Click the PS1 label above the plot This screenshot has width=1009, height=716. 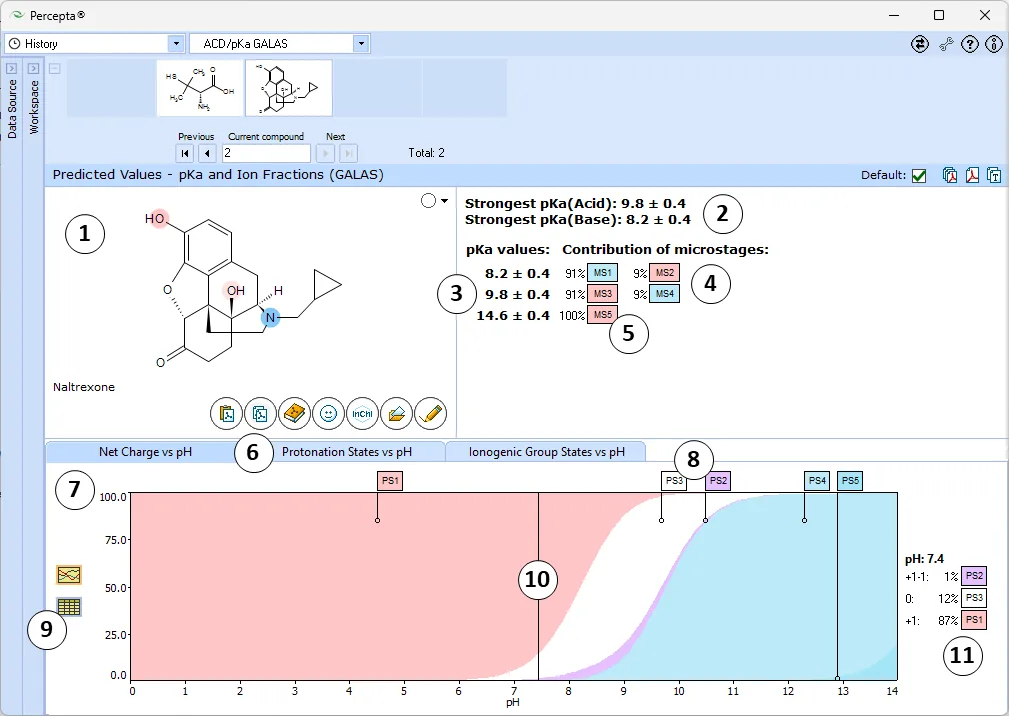pyautogui.click(x=390, y=481)
